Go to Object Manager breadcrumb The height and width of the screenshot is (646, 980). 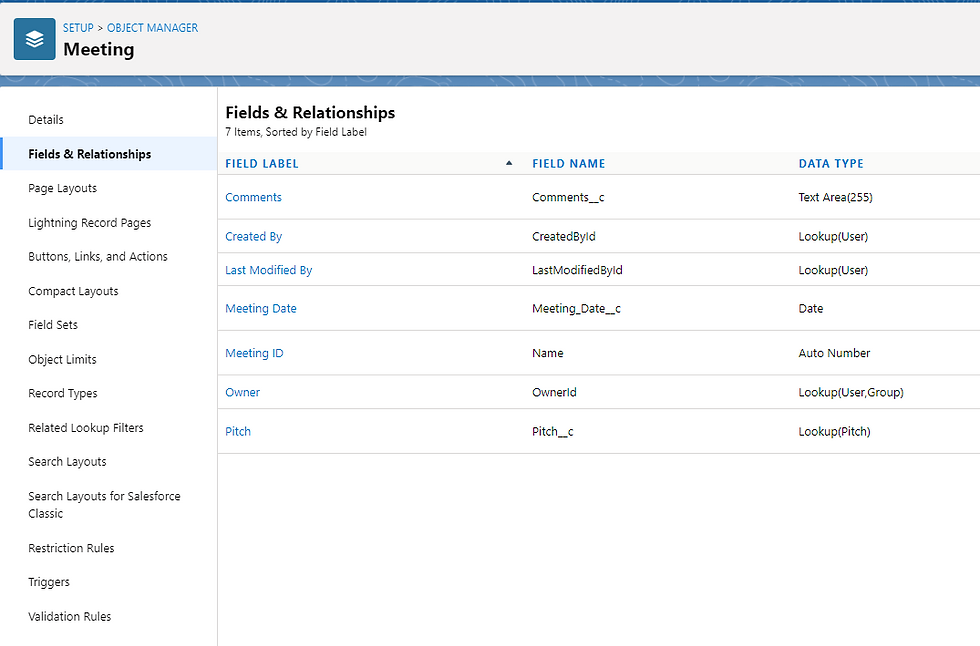(152, 28)
